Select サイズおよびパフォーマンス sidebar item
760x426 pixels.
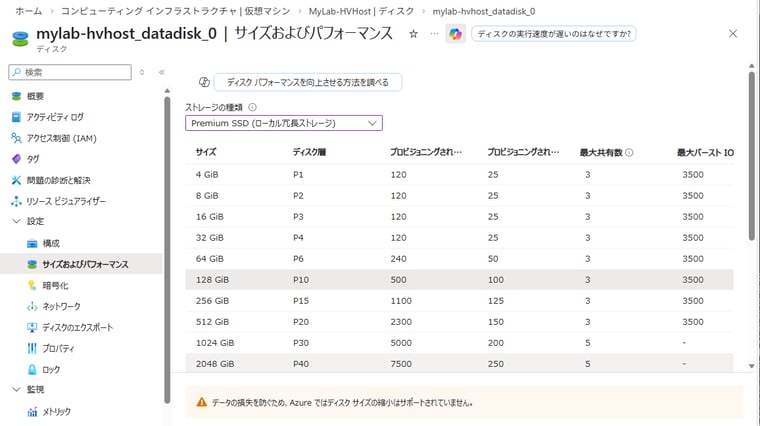coord(81,264)
